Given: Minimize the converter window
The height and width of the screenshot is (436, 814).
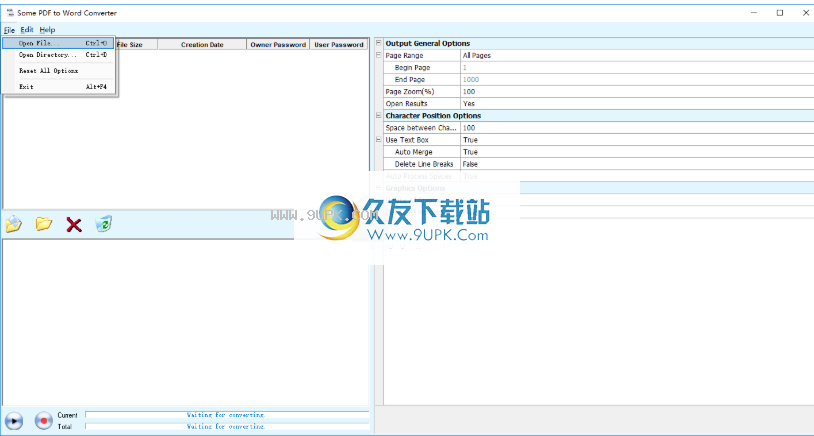Looking at the screenshot, I should point(754,13).
